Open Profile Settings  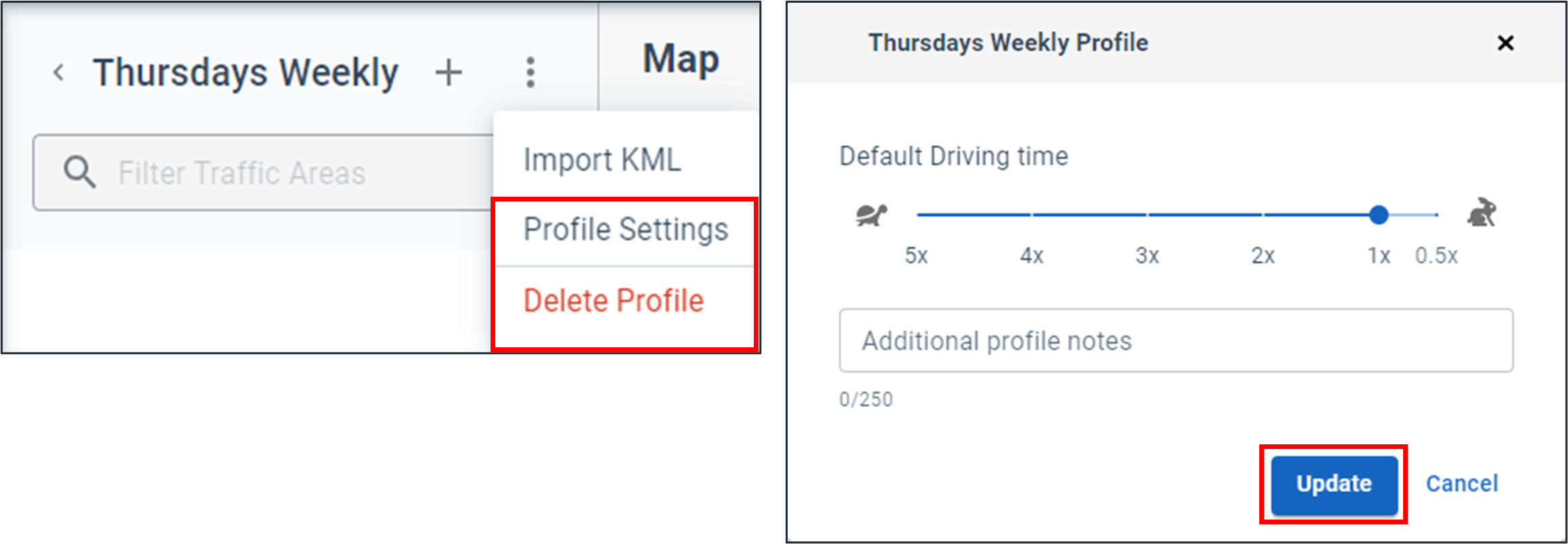point(625,229)
